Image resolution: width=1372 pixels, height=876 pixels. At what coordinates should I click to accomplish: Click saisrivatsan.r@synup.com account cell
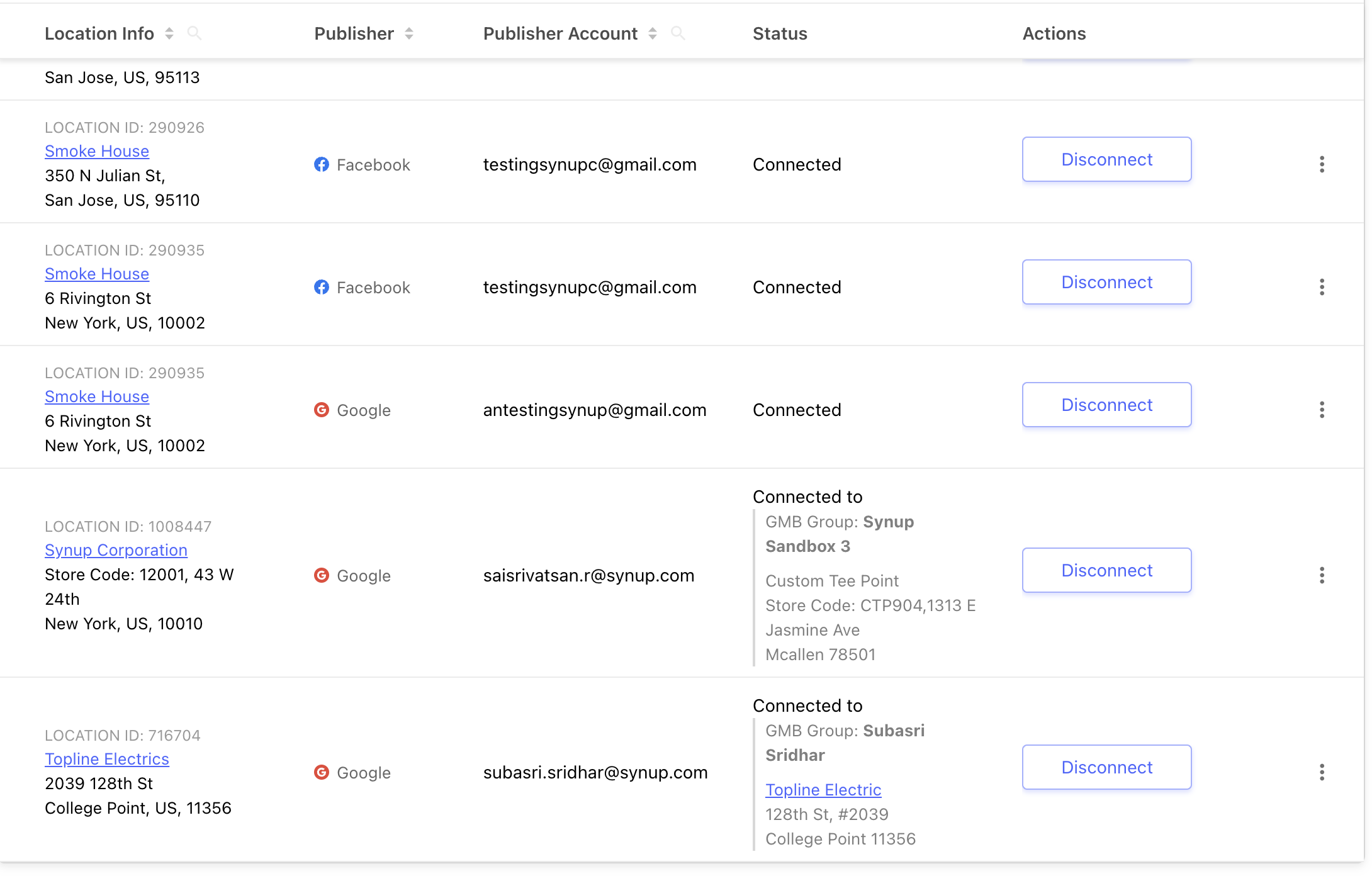point(588,575)
